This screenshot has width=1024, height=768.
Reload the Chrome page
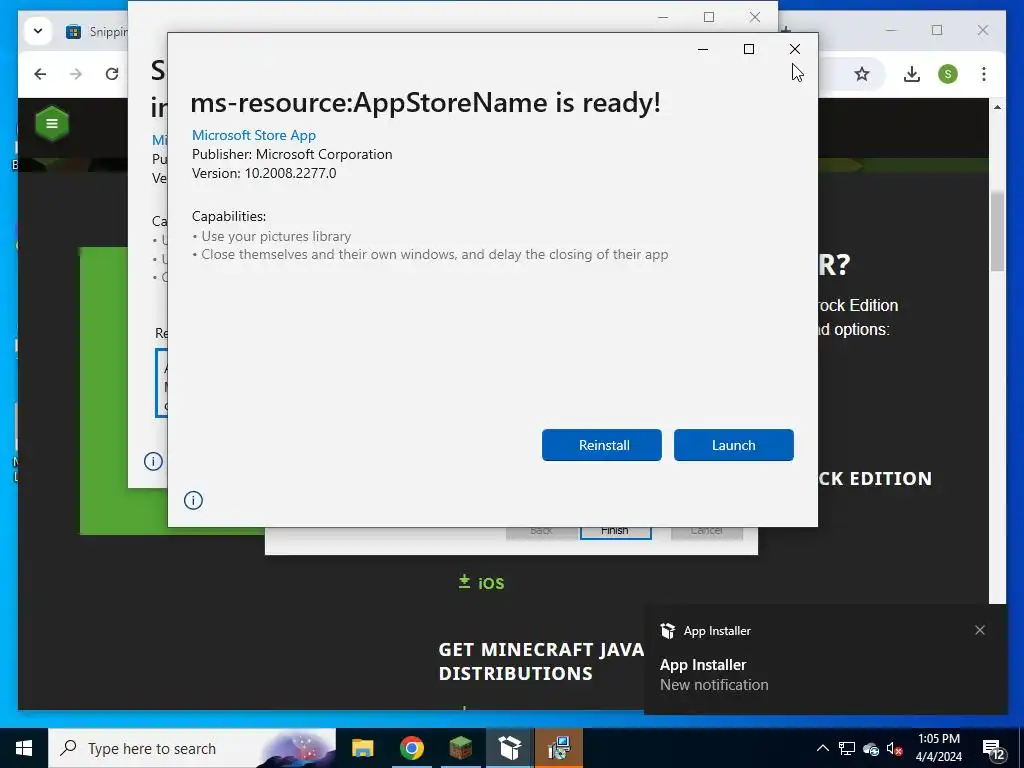112,74
